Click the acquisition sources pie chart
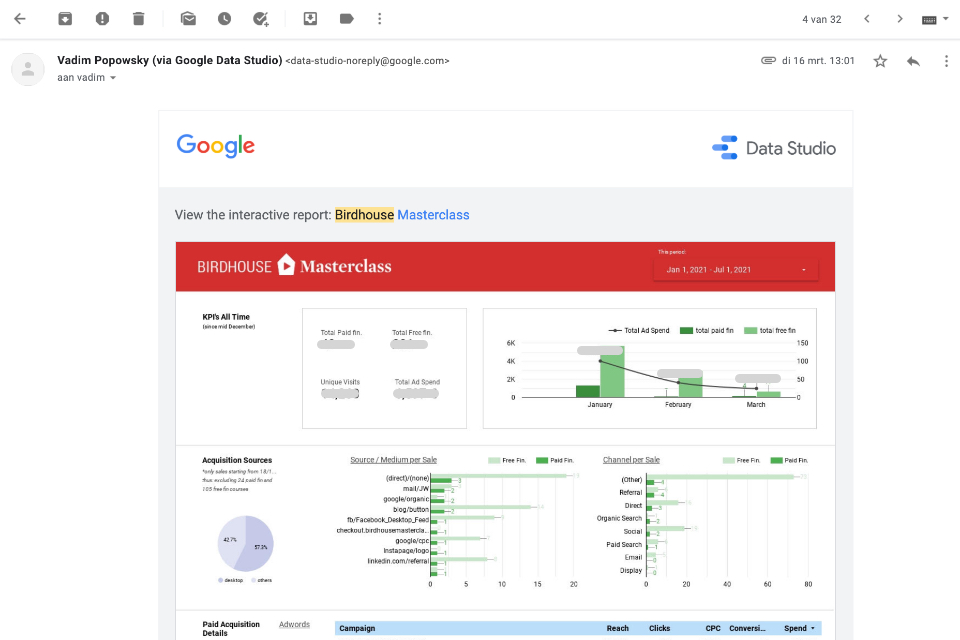 point(246,543)
